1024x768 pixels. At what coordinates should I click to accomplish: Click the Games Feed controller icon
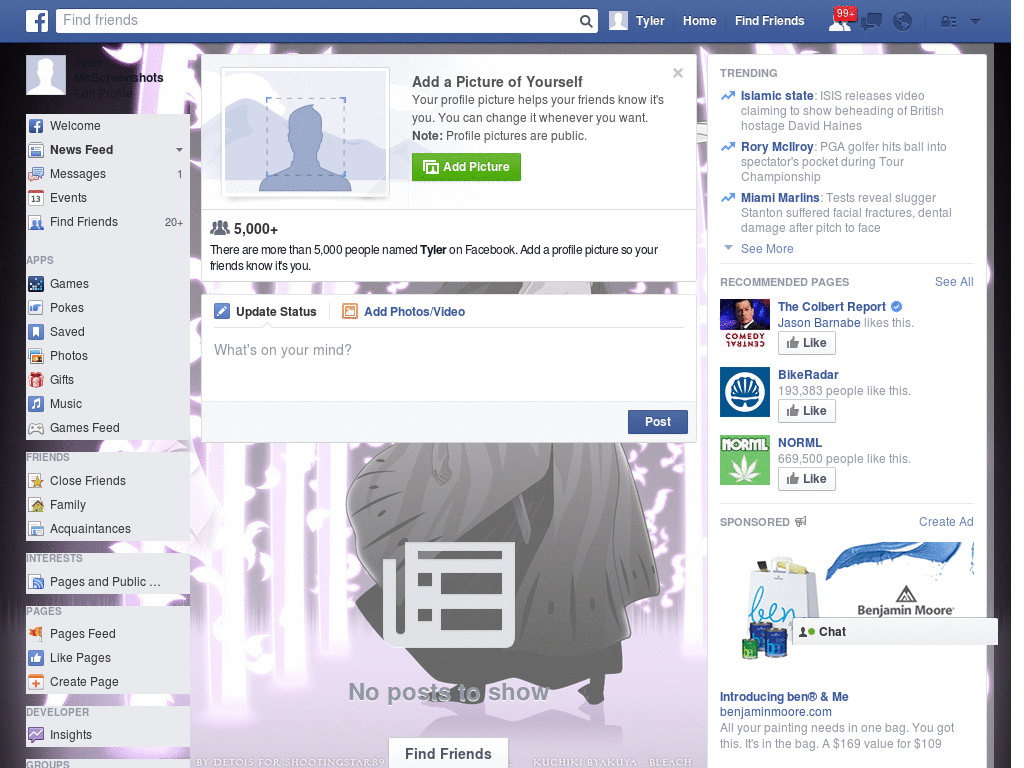36,428
